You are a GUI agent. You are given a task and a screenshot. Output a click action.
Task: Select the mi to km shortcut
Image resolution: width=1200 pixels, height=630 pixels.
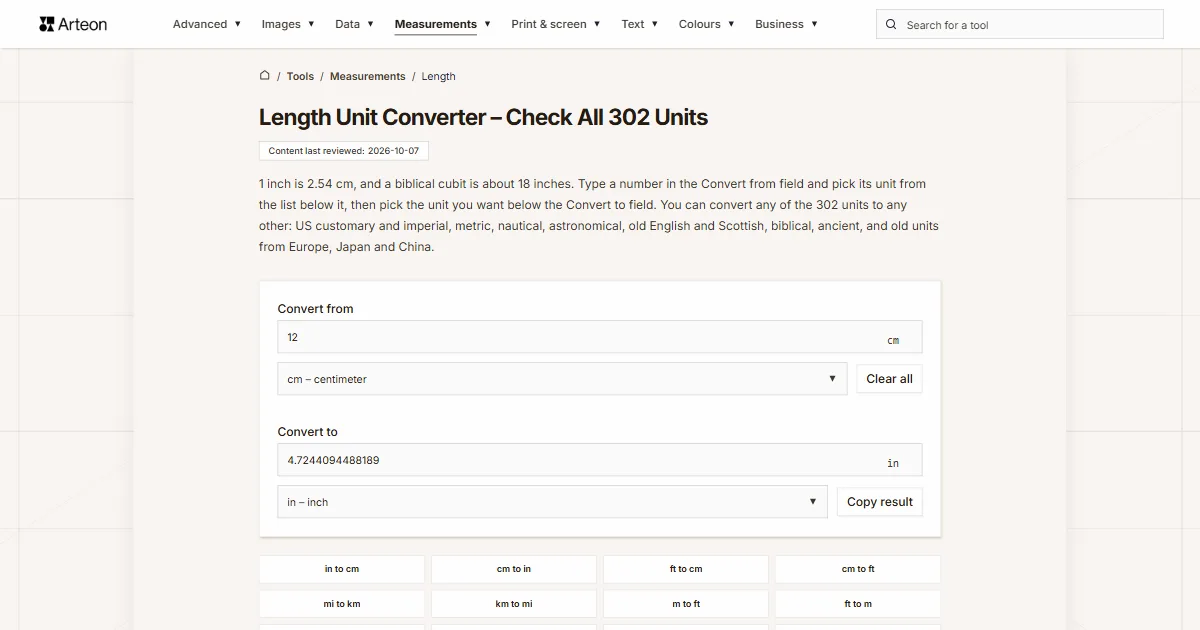click(x=342, y=604)
